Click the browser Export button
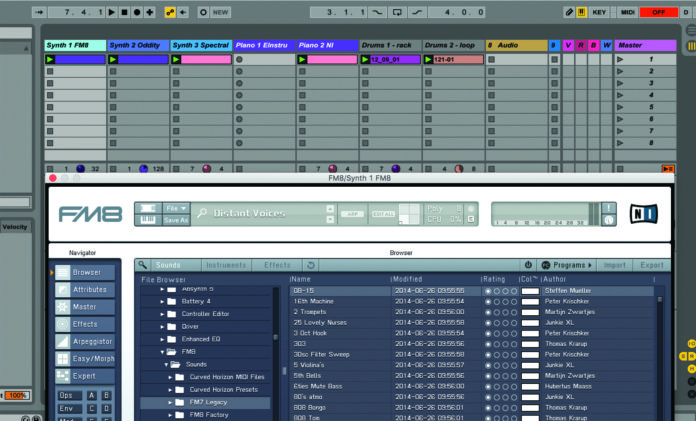Image resolution: width=696 pixels, height=421 pixels. [652, 265]
